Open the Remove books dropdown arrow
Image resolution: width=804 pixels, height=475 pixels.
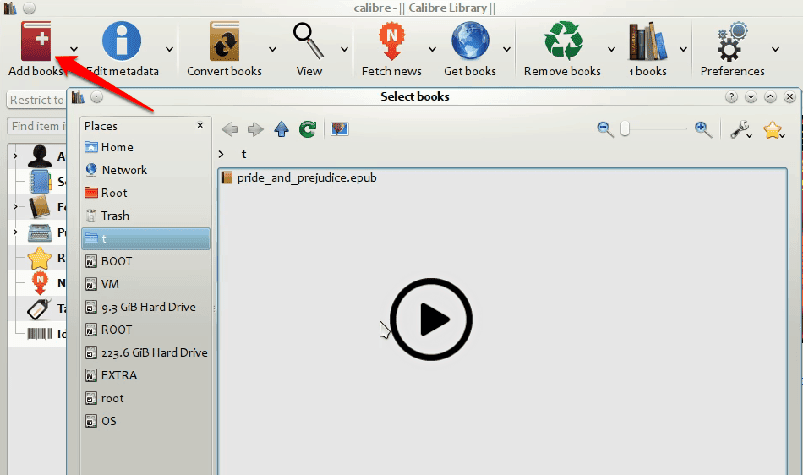tap(611, 49)
